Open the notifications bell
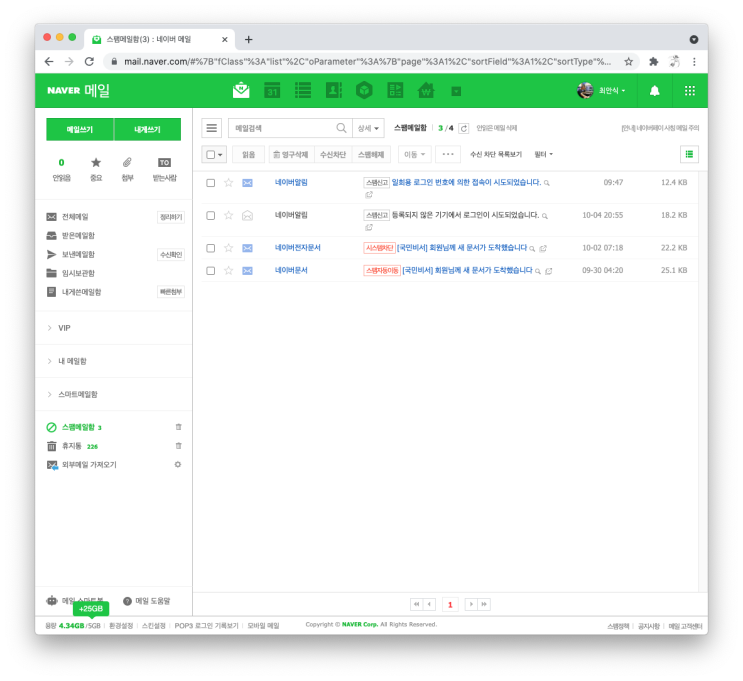 click(x=654, y=91)
